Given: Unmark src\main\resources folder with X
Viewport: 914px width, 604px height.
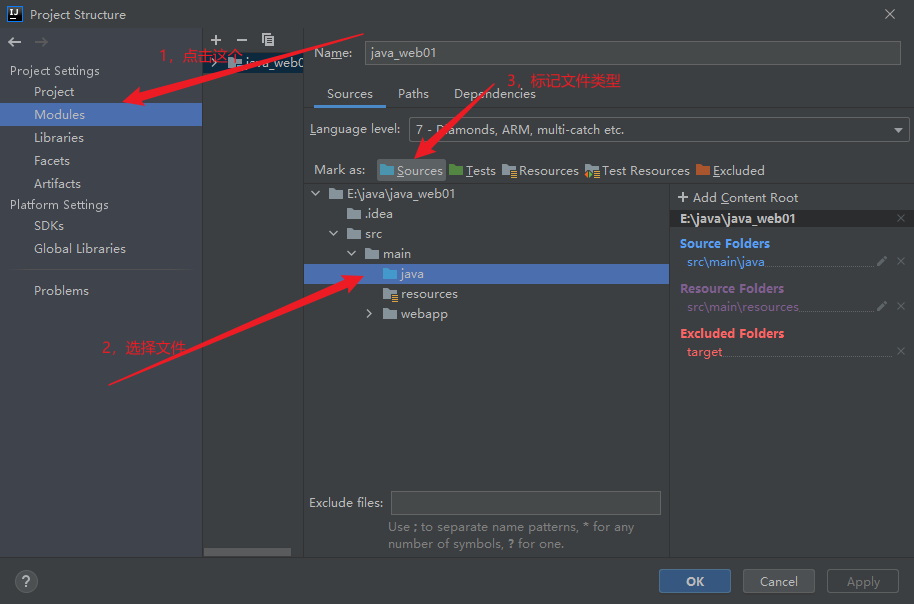Looking at the screenshot, I should point(901,306).
